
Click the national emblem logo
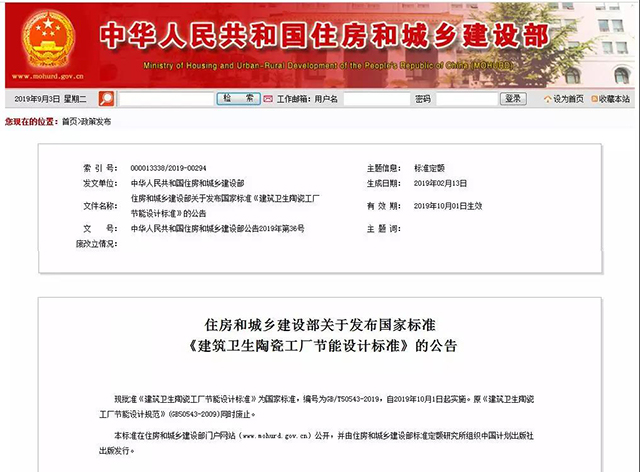click(x=48, y=41)
